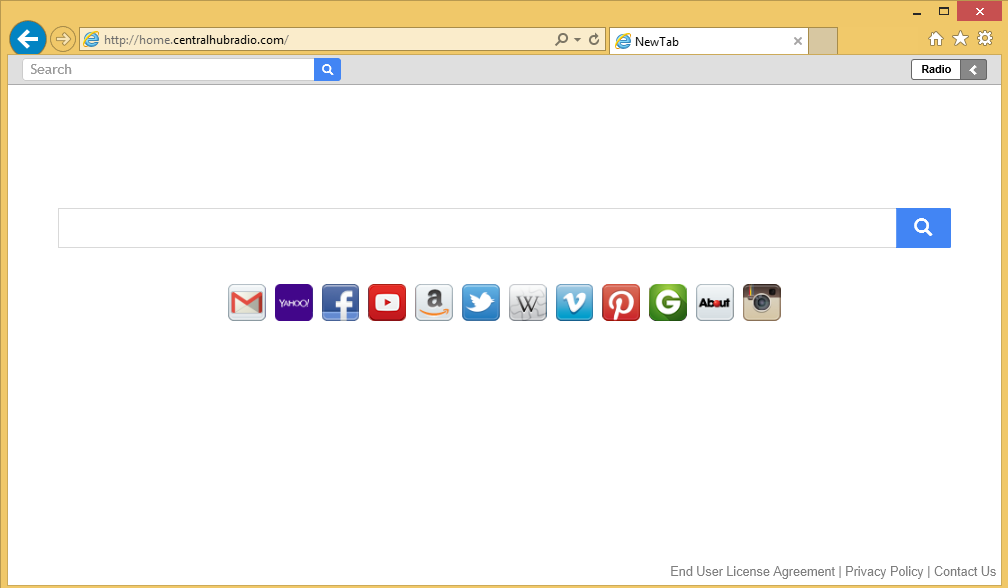Open the browser Tools gear icon
The height and width of the screenshot is (588, 1008).
click(x=985, y=39)
